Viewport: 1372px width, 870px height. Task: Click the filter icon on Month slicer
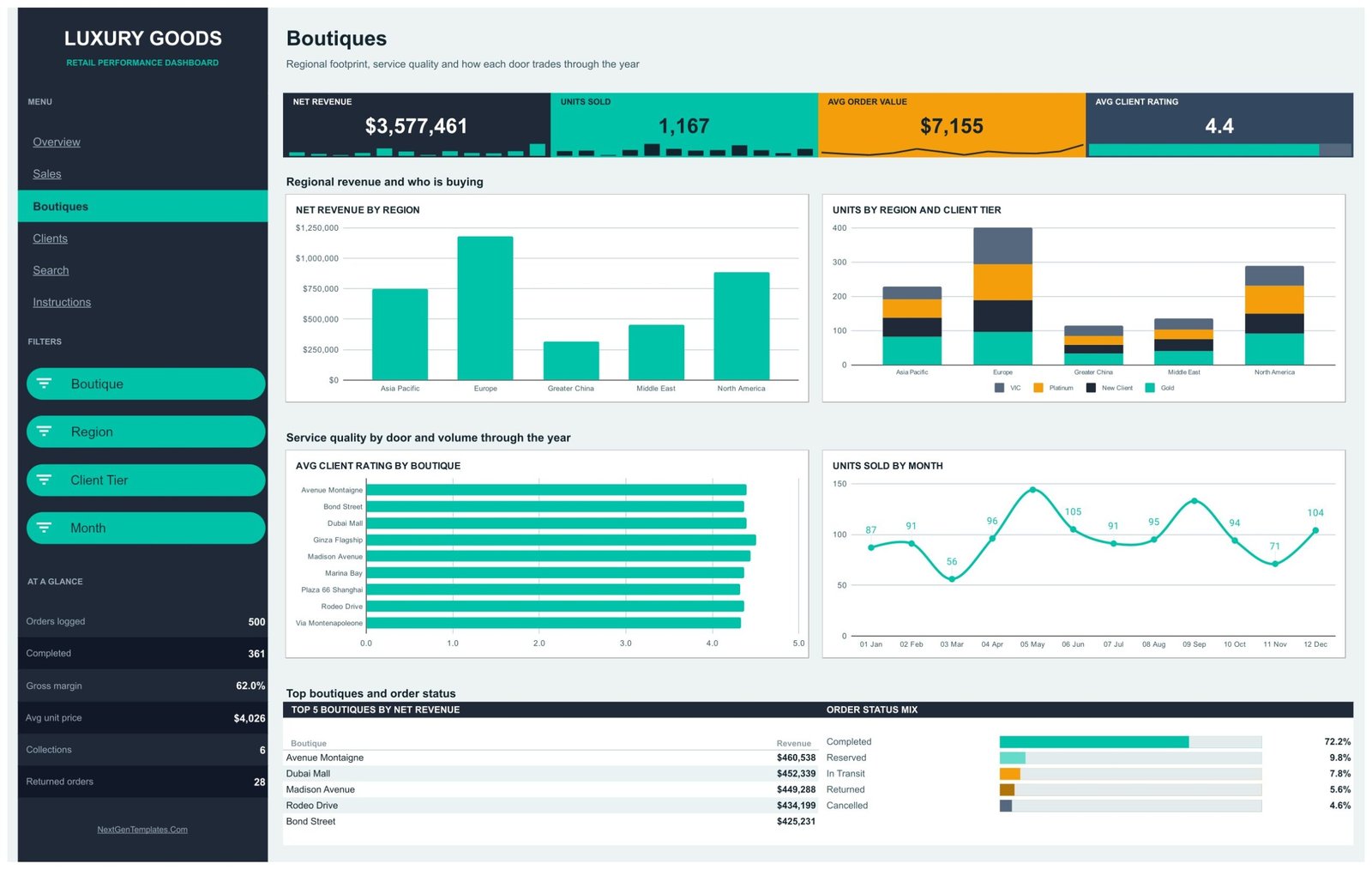tap(44, 528)
